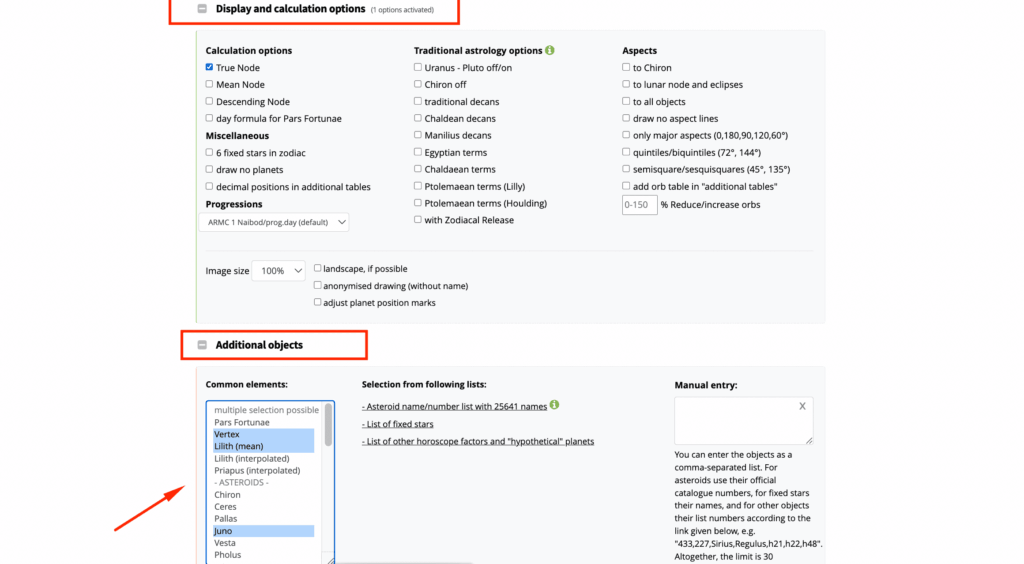Select Pars Fortunae in Common elements list
This screenshot has height=564, width=1024.
(x=242, y=422)
